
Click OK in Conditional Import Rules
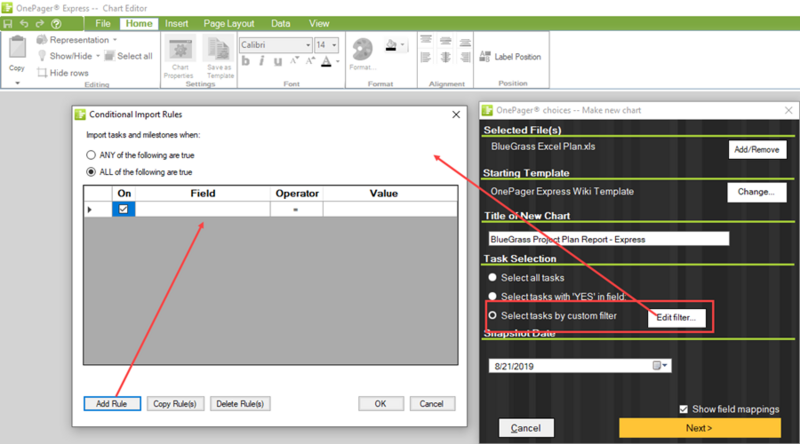[381, 404]
